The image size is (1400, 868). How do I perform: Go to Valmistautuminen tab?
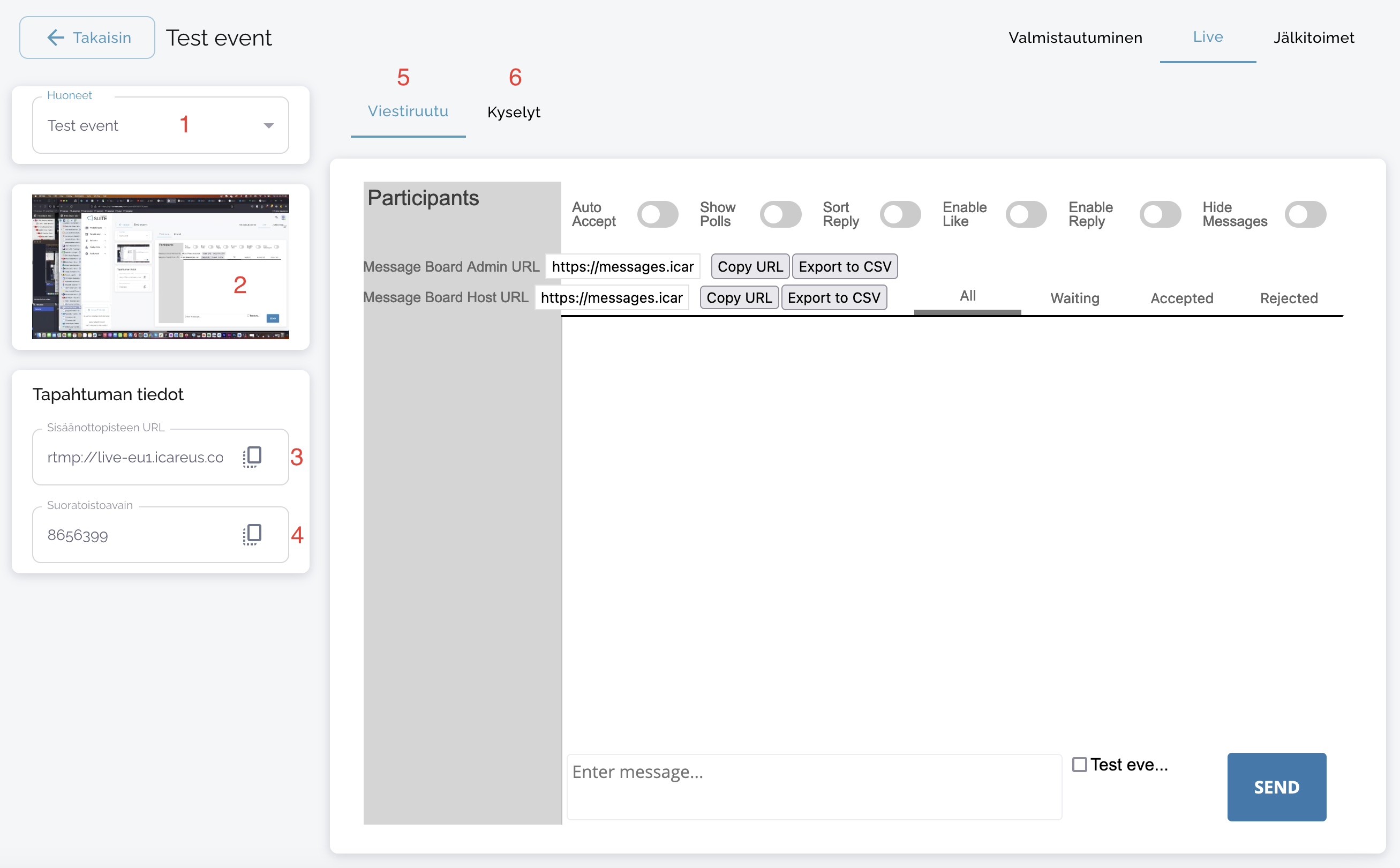pyautogui.click(x=1075, y=38)
